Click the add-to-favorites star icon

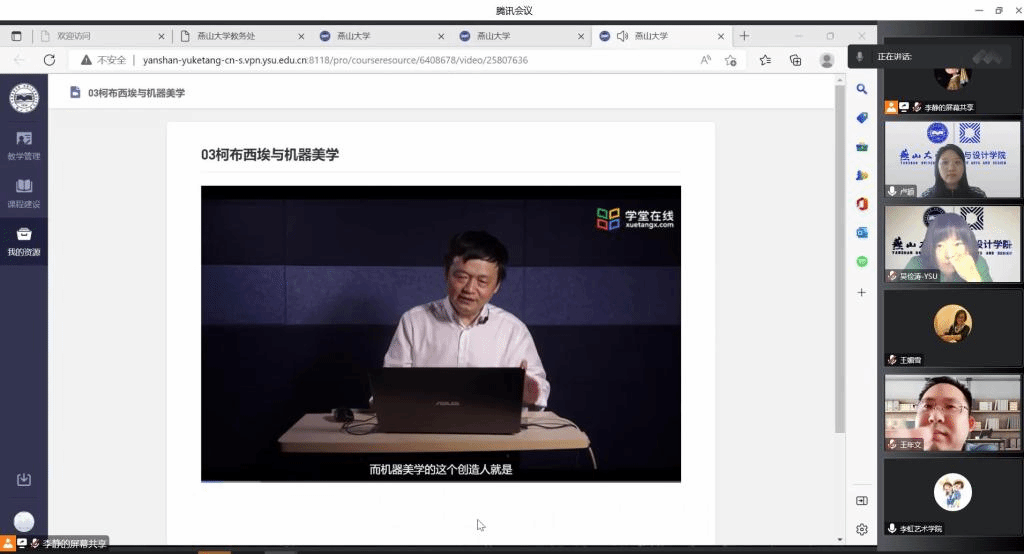tap(765, 60)
